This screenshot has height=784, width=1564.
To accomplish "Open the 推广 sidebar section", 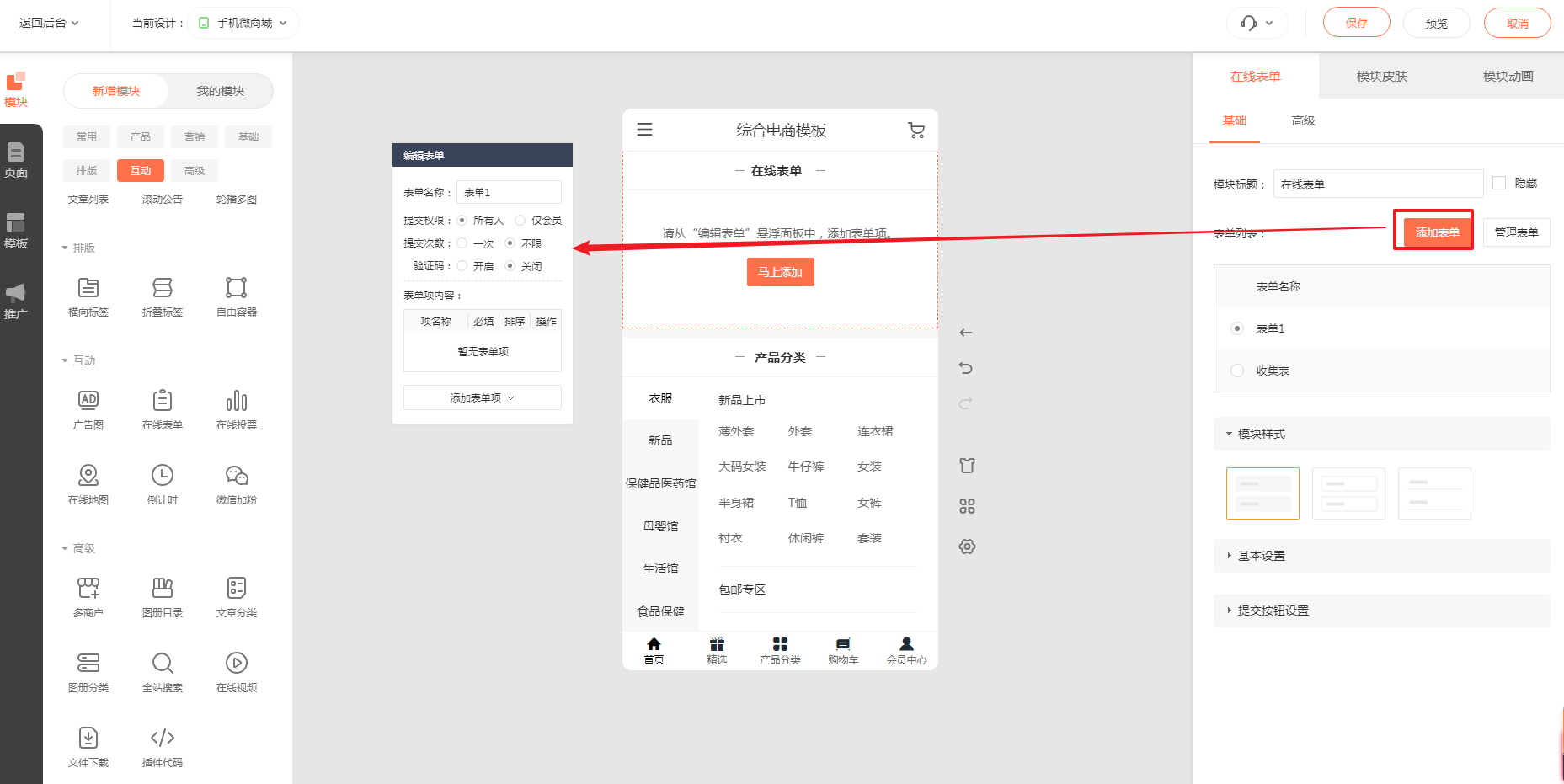I will click(16, 301).
